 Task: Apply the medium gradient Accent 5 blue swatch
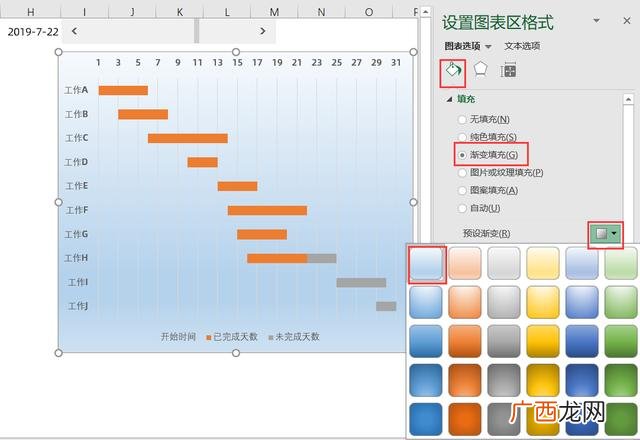click(x=582, y=341)
